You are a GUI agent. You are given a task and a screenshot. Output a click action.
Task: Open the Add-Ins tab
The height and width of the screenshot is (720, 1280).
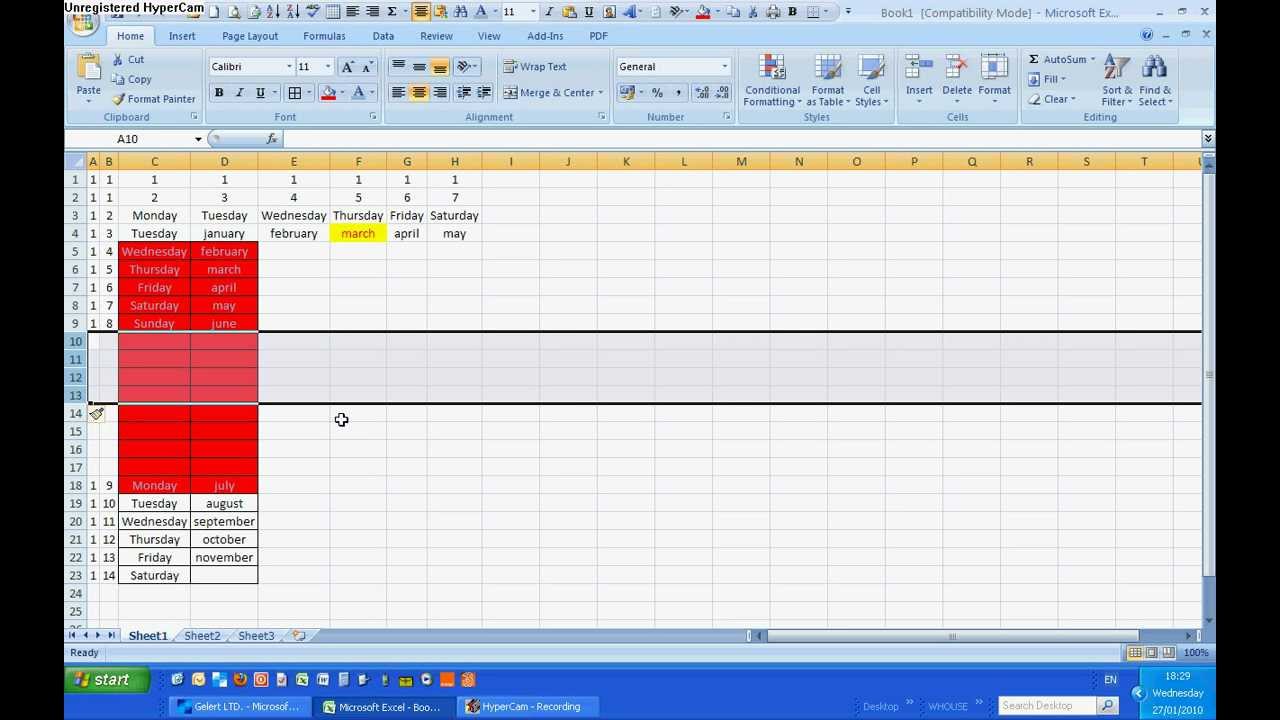(545, 36)
